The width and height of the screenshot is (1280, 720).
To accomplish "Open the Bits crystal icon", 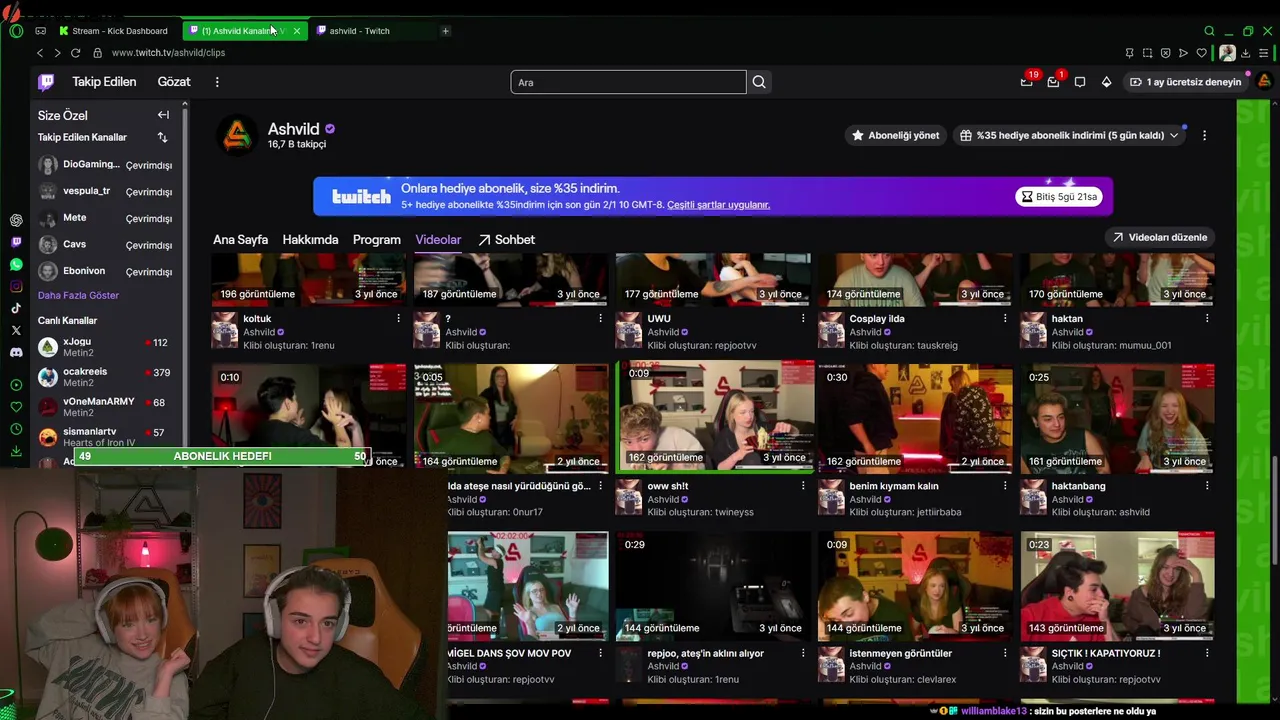I will pyautogui.click(x=1106, y=82).
